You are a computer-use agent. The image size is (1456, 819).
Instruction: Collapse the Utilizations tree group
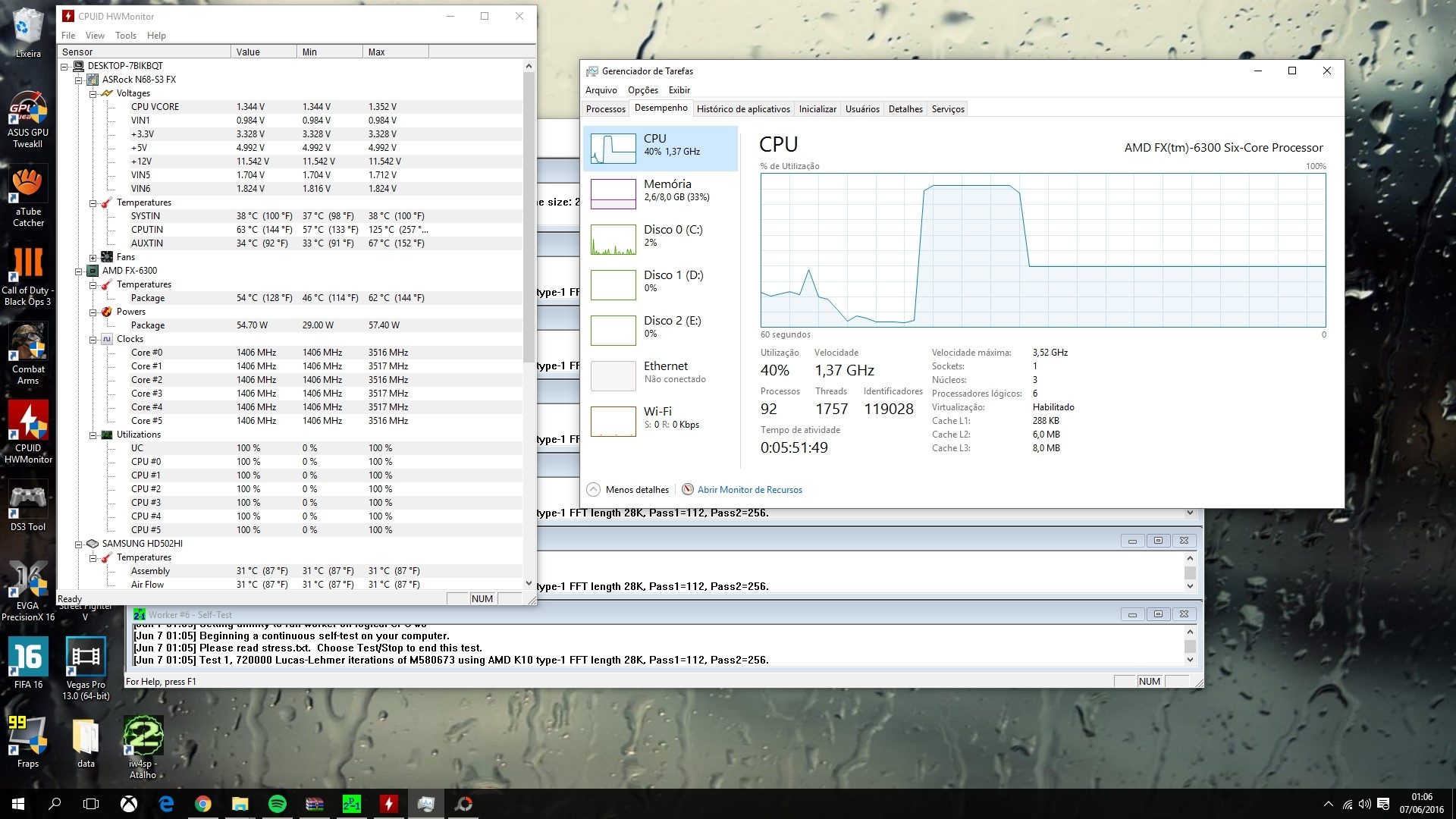click(93, 435)
